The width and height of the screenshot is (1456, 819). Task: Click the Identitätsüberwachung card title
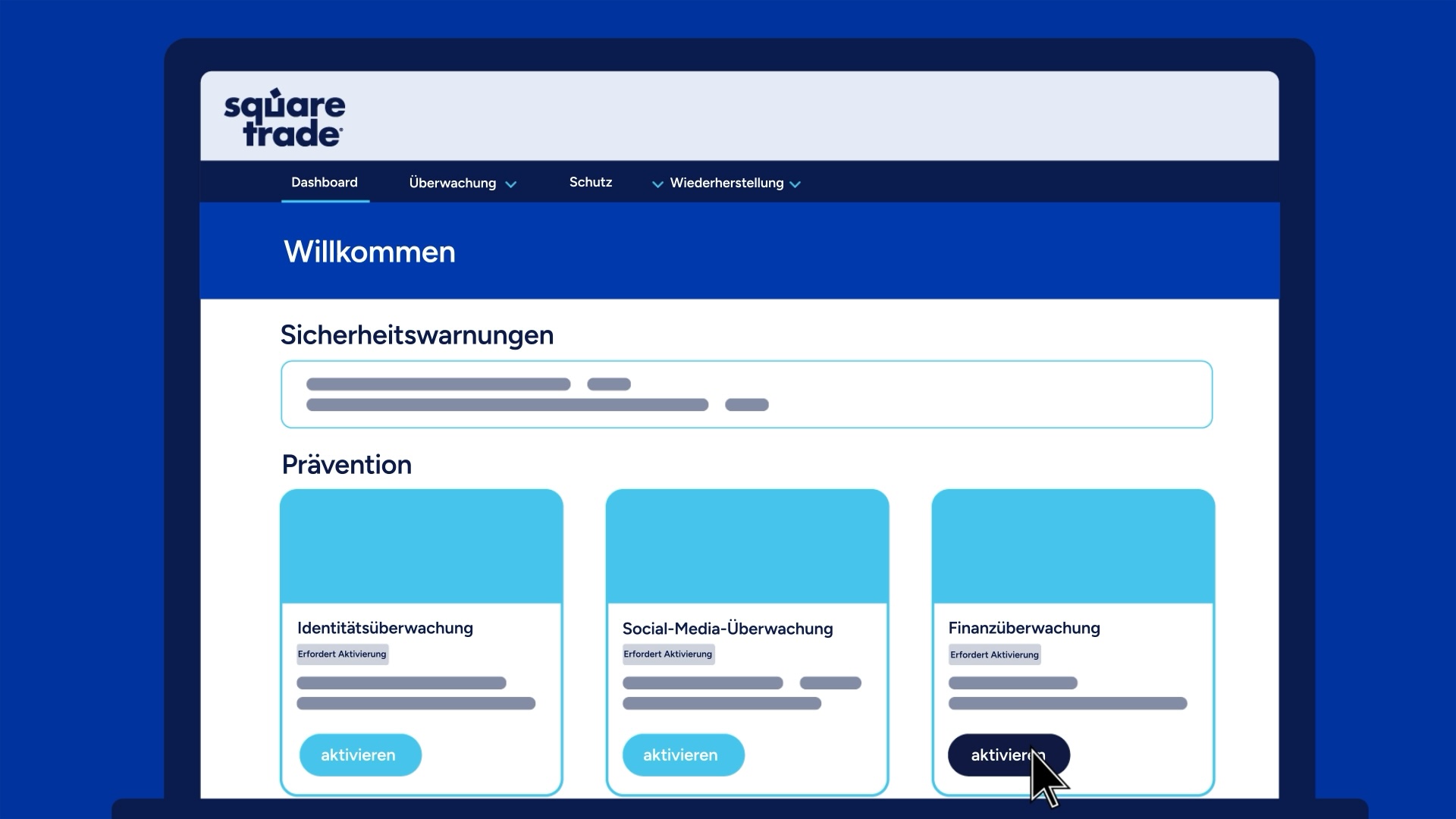(385, 628)
